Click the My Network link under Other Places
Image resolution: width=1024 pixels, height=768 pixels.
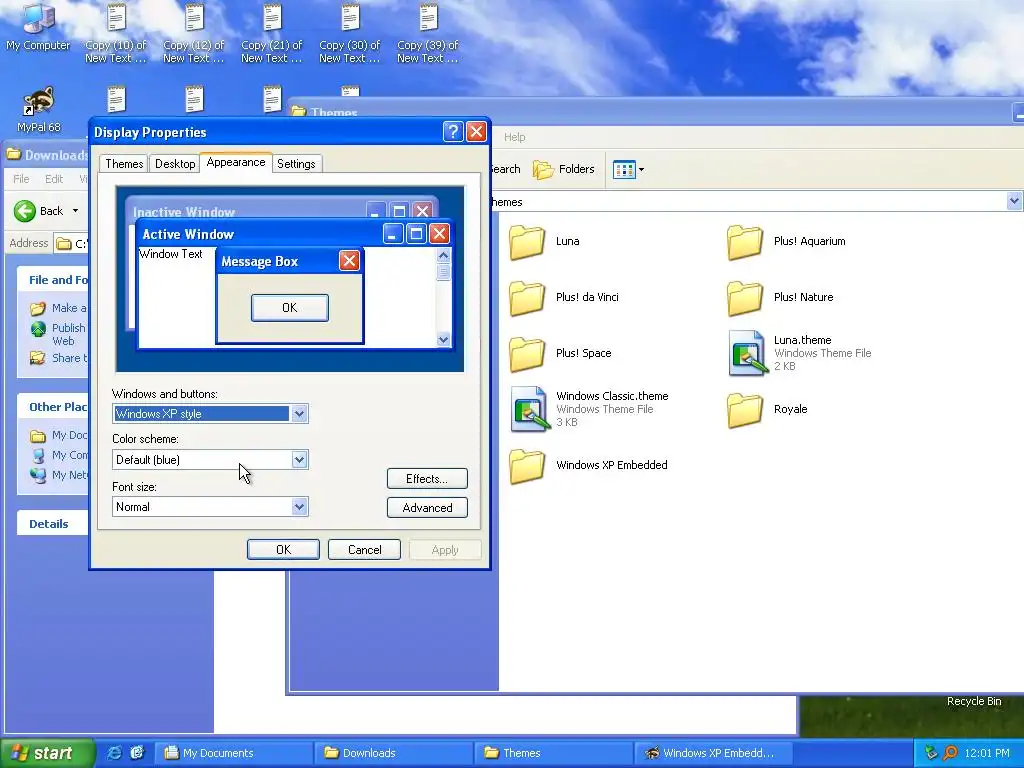tap(70, 475)
